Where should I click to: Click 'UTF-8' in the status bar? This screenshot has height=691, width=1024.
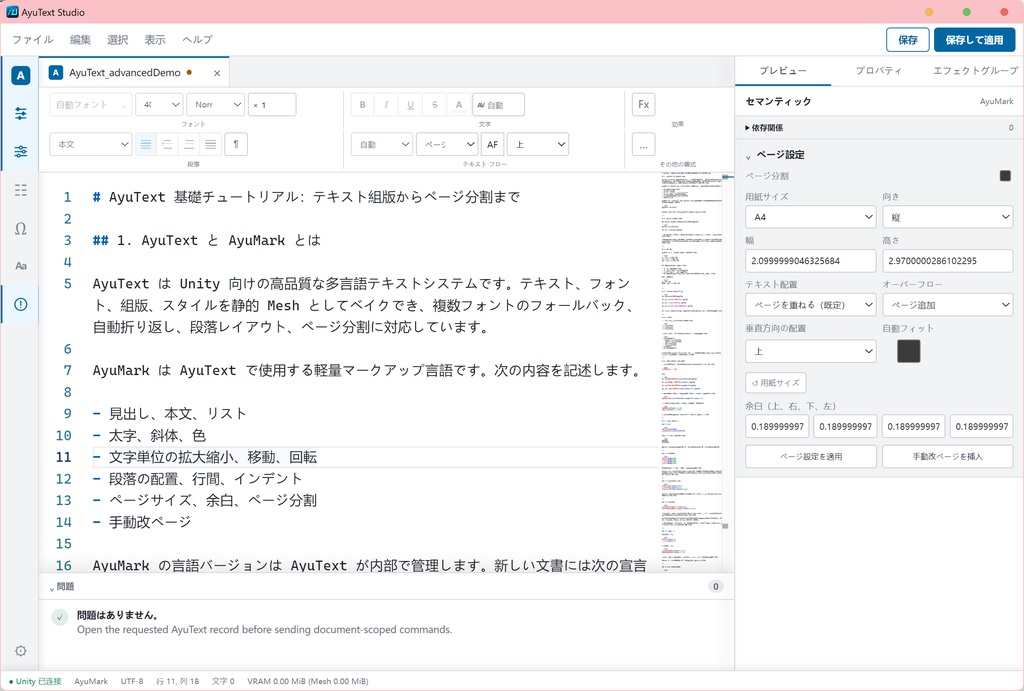[132, 681]
